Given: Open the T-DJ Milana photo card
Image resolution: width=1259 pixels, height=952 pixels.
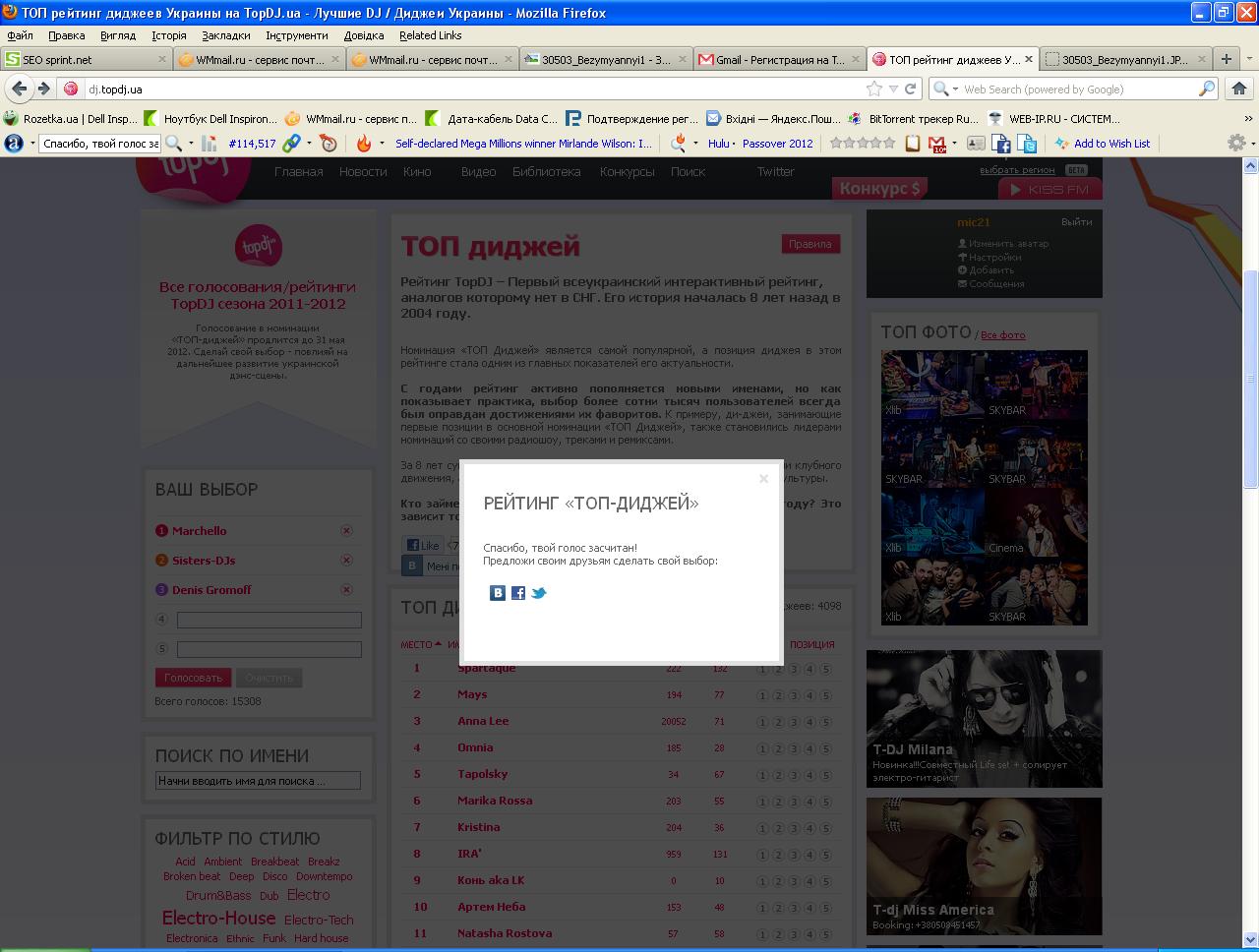Looking at the screenshot, I should point(985,719).
